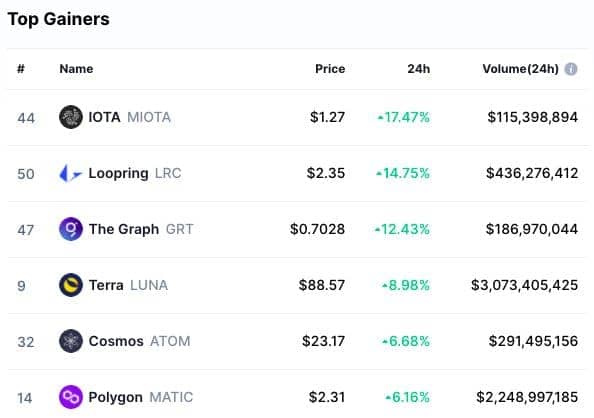Click the Polygon MATIC logo icon
594x418 pixels.
pos(71,397)
